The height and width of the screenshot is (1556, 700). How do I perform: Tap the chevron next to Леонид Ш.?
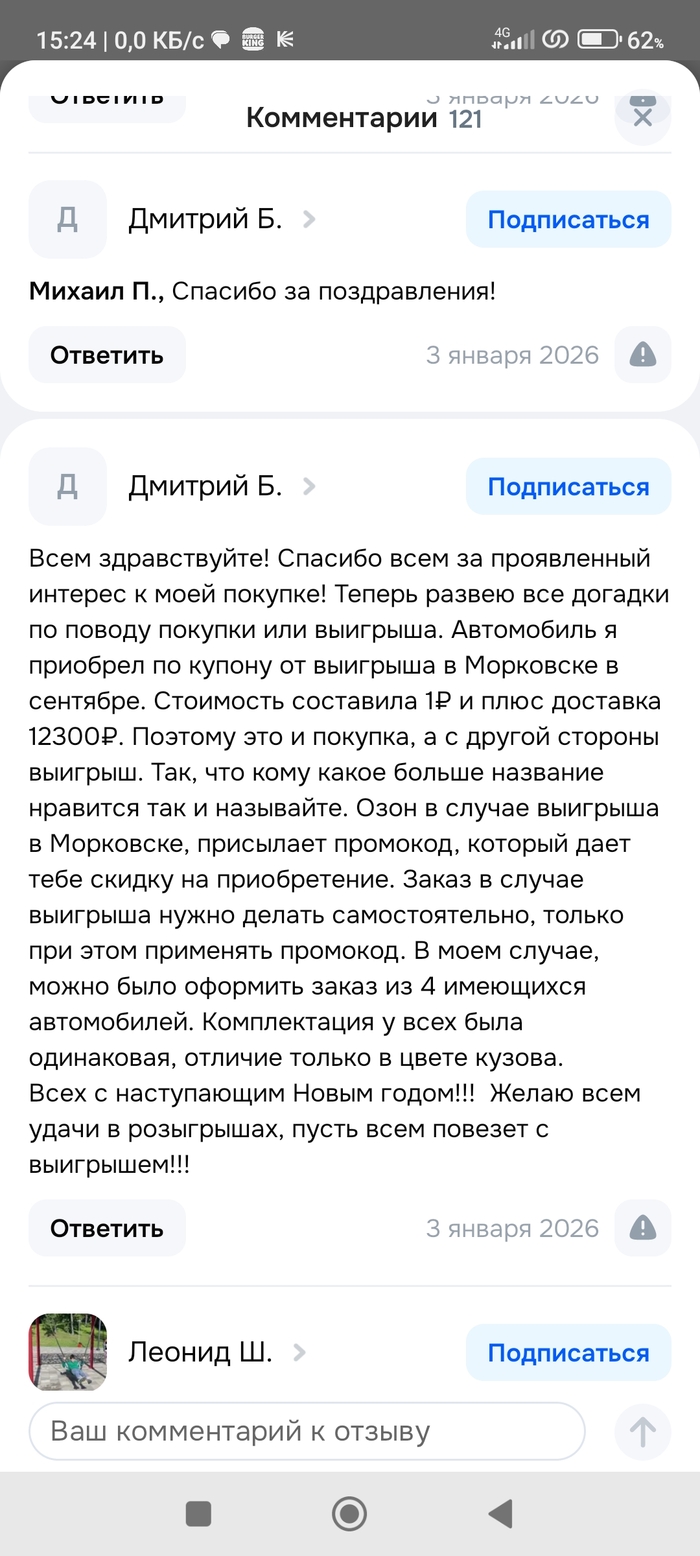pyautogui.click(x=299, y=1353)
